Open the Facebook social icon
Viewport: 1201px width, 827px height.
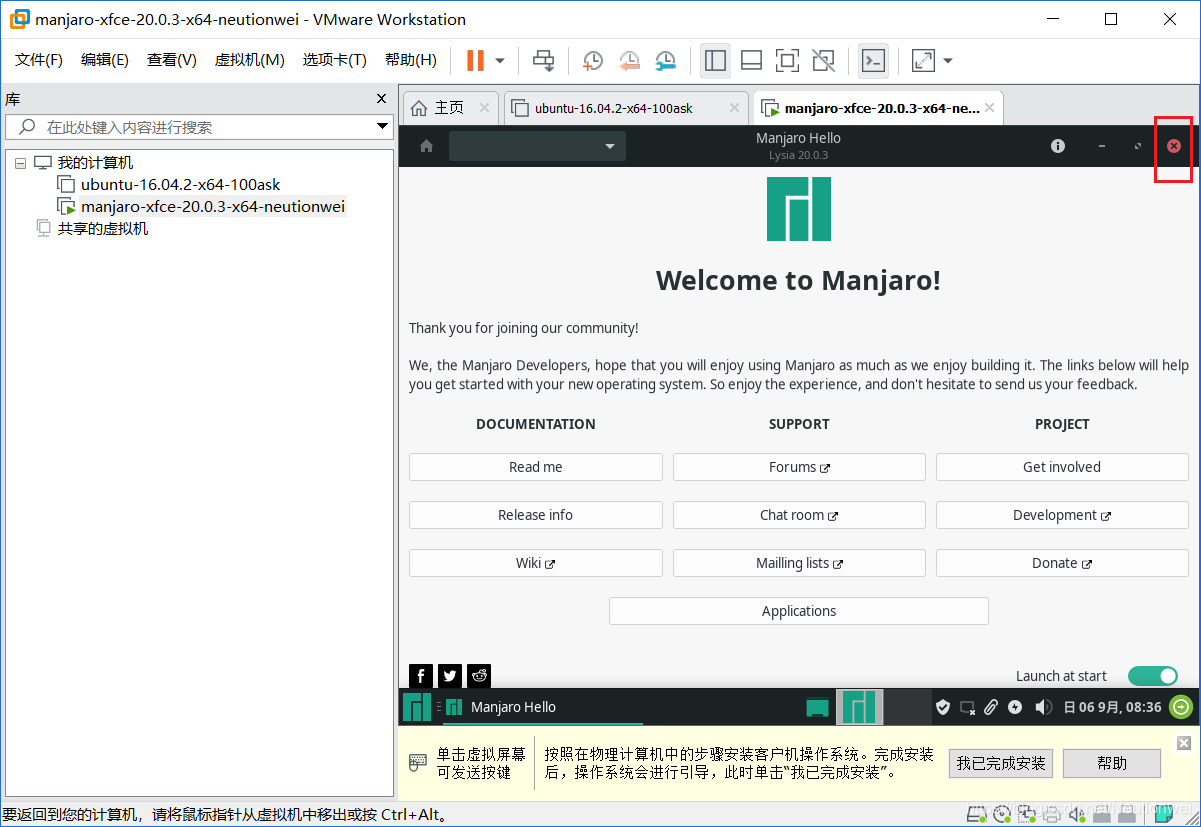(x=421, y=676)
